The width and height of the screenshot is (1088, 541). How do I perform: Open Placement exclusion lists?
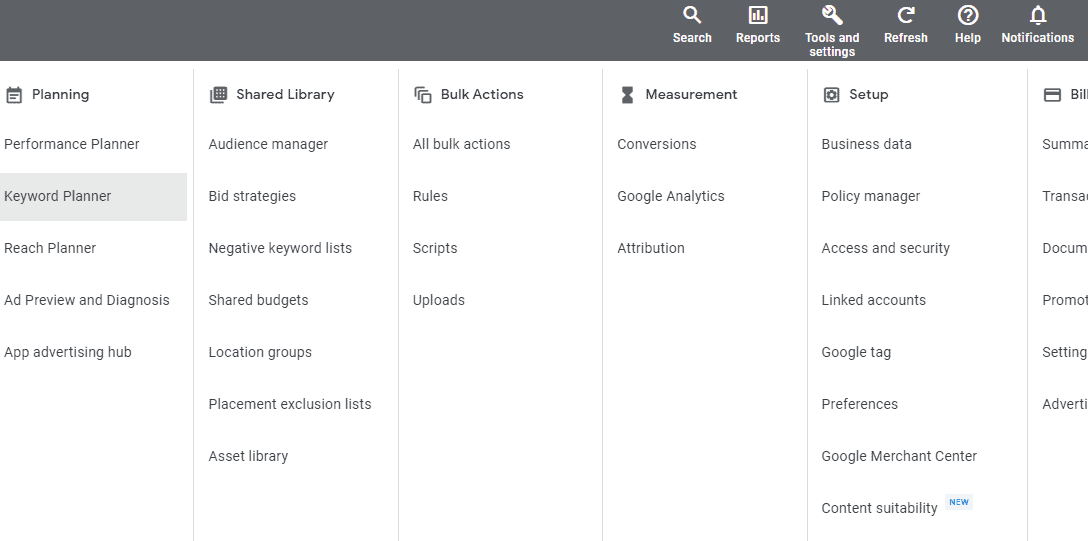click(290, 404)
